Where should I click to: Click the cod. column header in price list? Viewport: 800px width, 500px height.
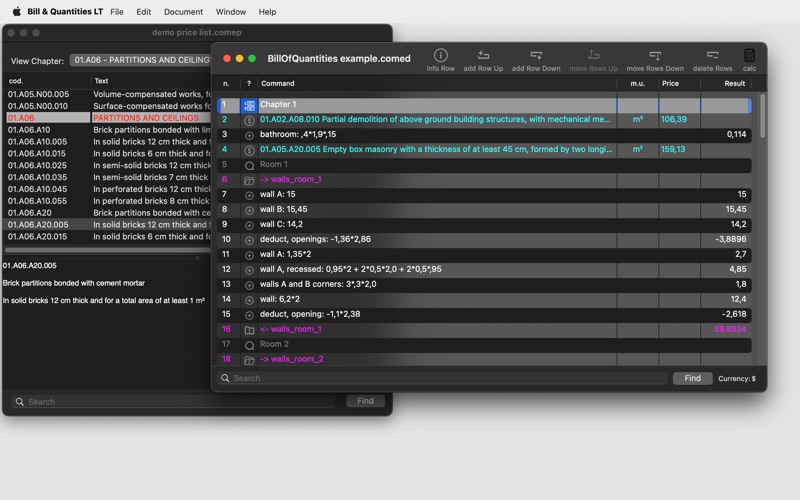click(47, 81)
